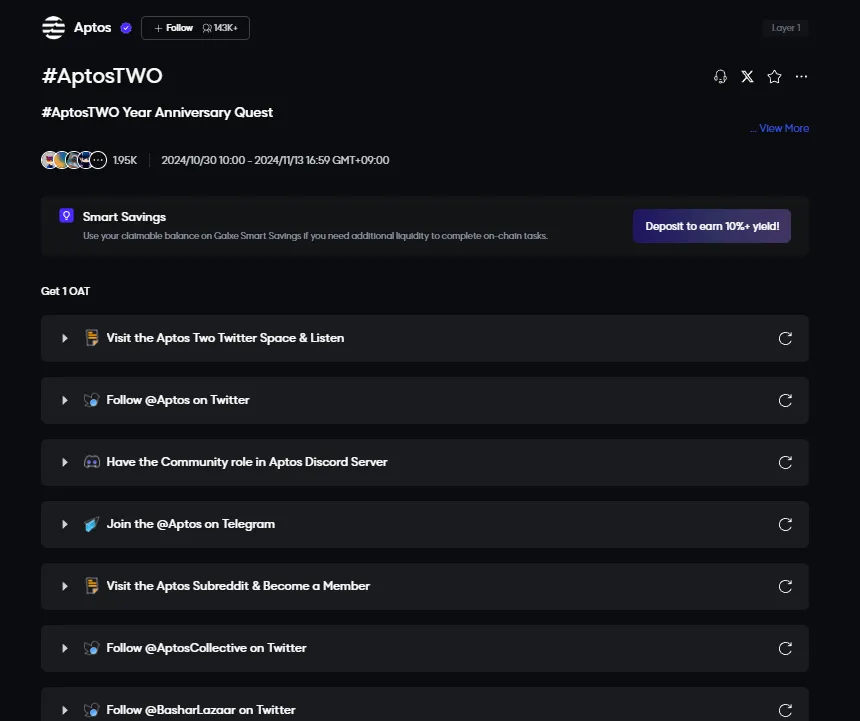Refresh the Follow @Aptos on Twitter task

pyautogui.click(x=785, y=400)
